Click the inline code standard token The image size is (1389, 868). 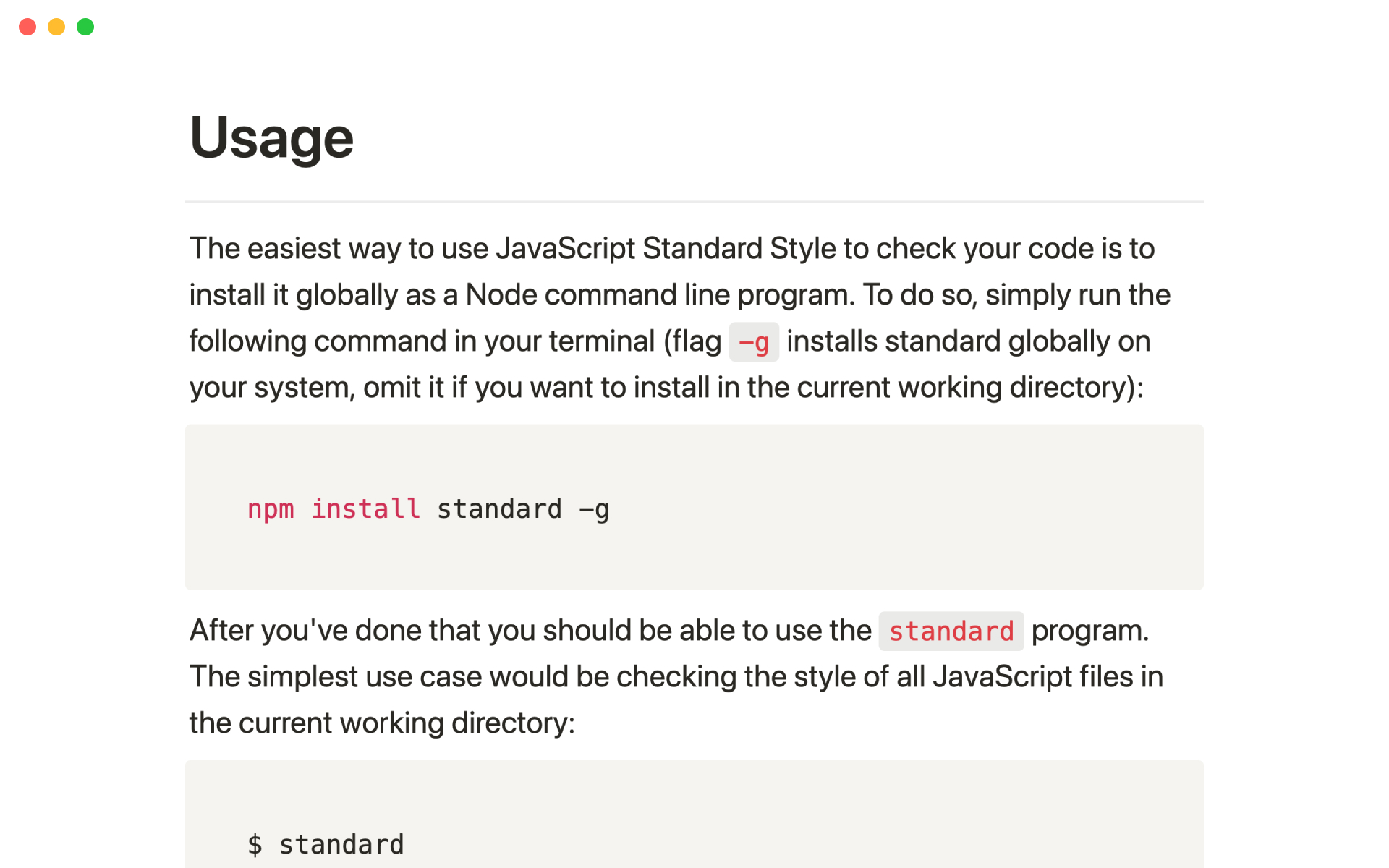(x=951, y=631)
